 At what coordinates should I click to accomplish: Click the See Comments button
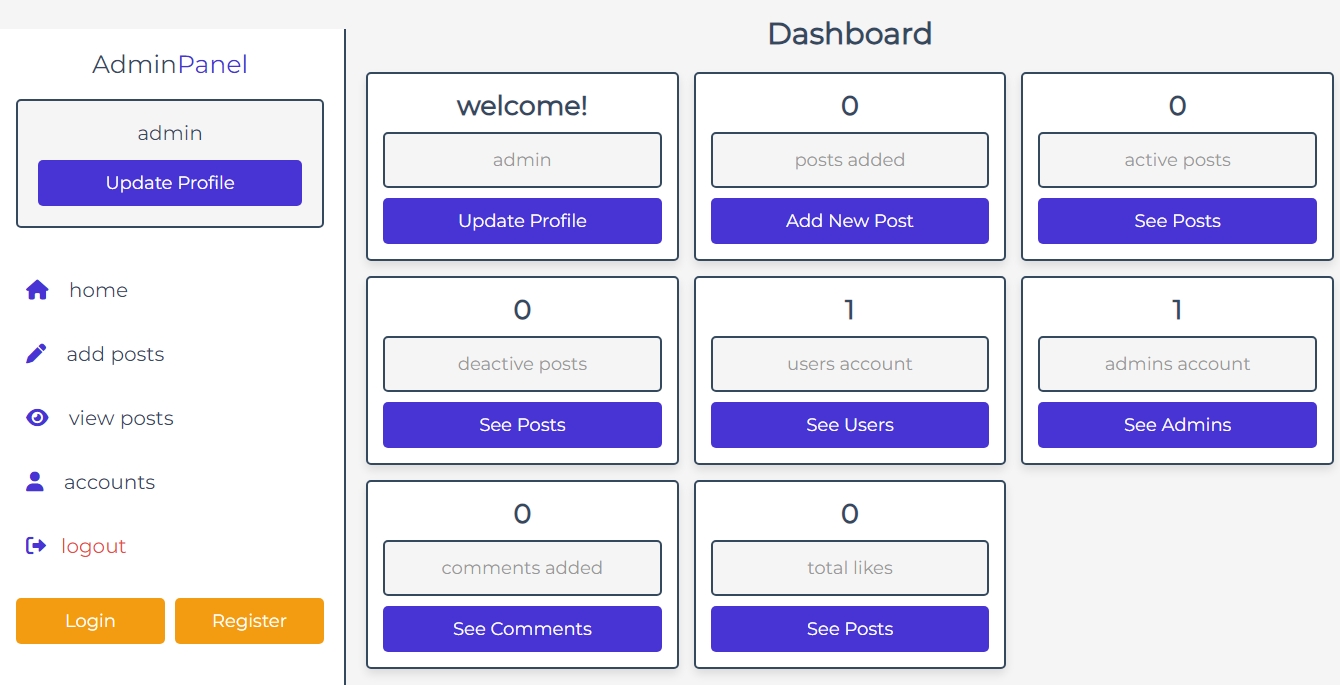tap(522, 629)
